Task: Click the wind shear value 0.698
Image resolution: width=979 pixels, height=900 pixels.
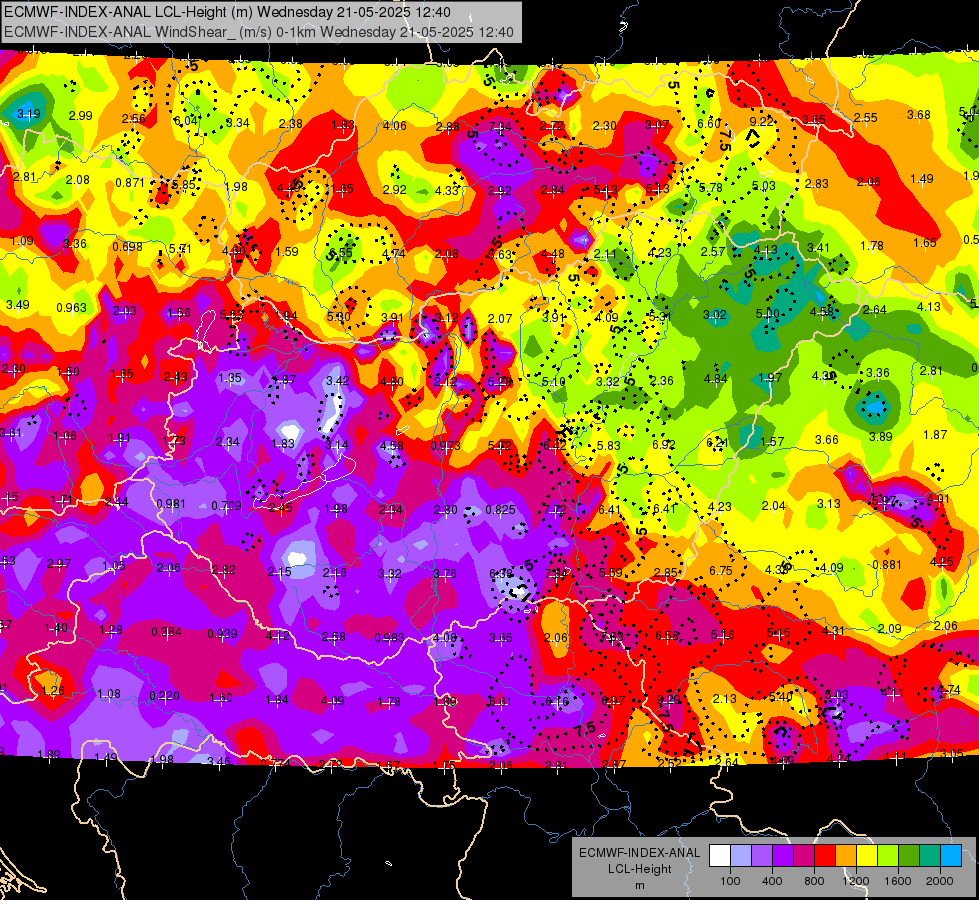Action: point(127,247)
